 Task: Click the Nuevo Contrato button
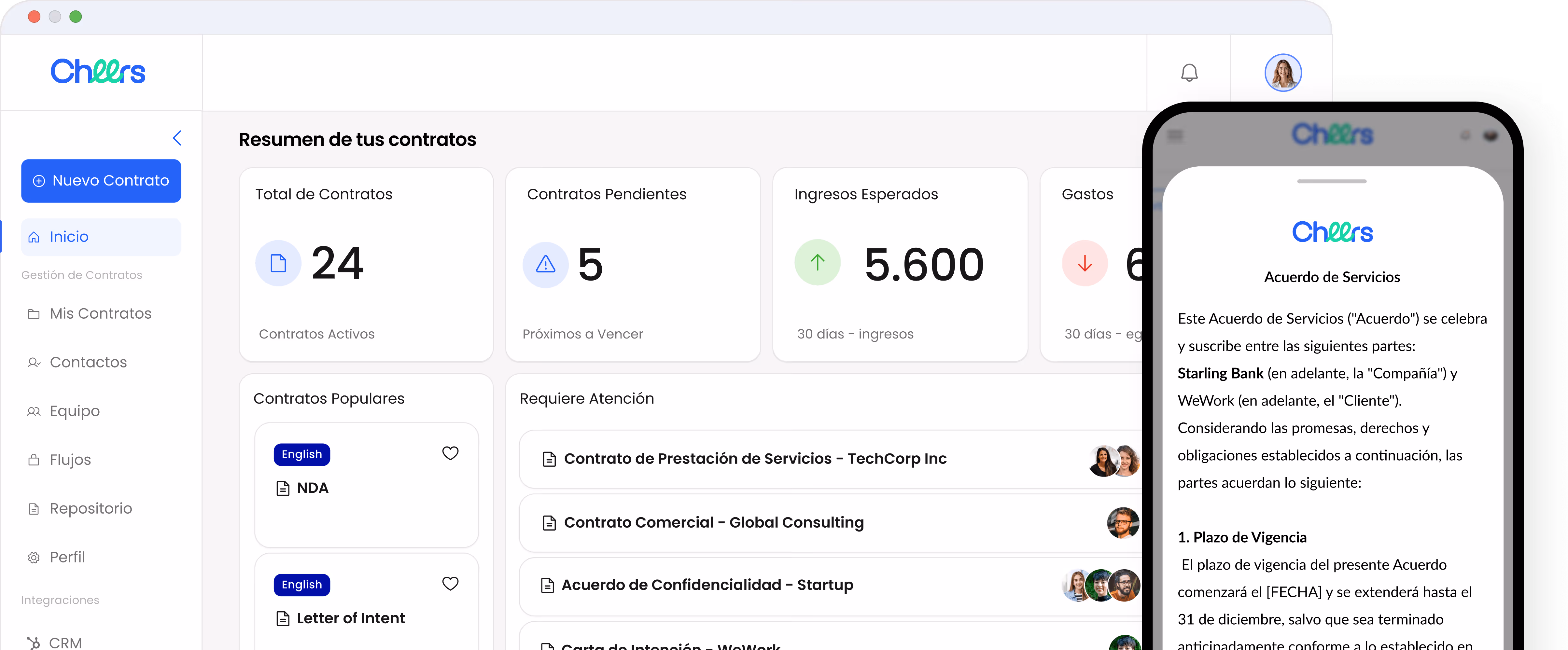(101, 181)
